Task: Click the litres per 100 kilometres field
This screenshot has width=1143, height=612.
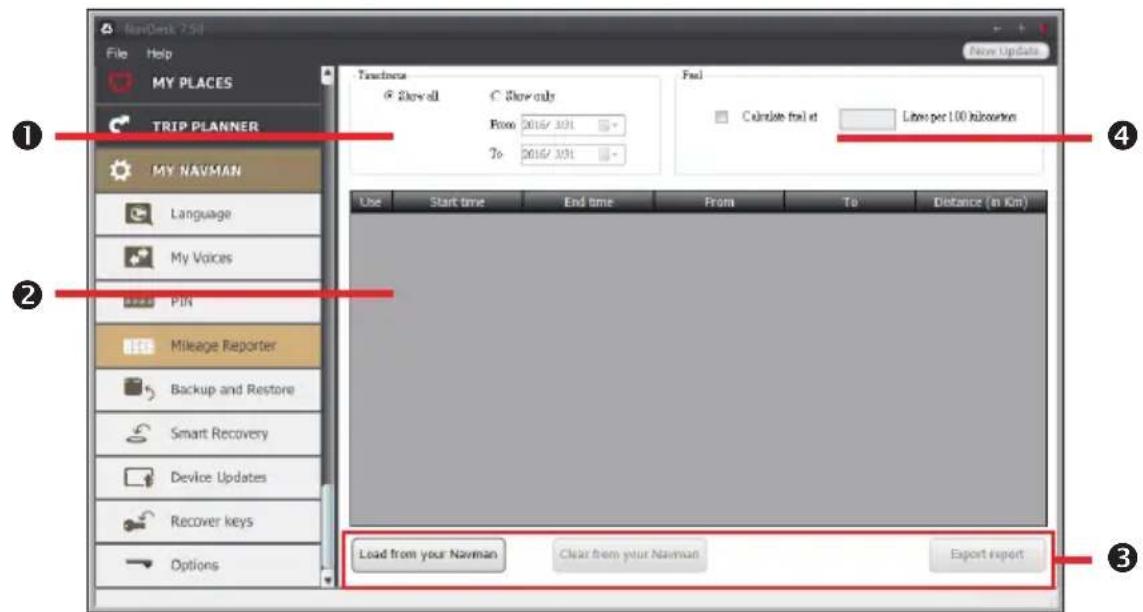Action: [867, 118]
